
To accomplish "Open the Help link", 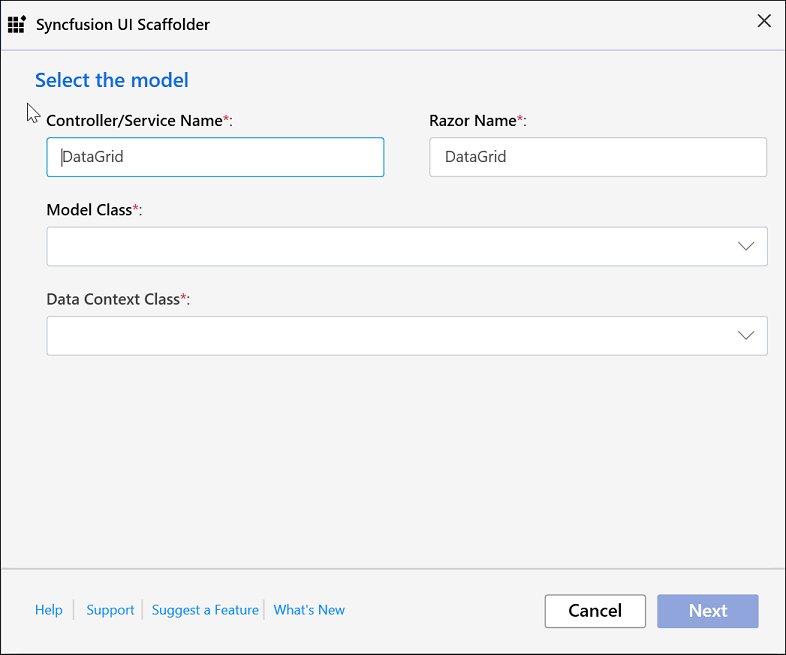I will [49, 610].
